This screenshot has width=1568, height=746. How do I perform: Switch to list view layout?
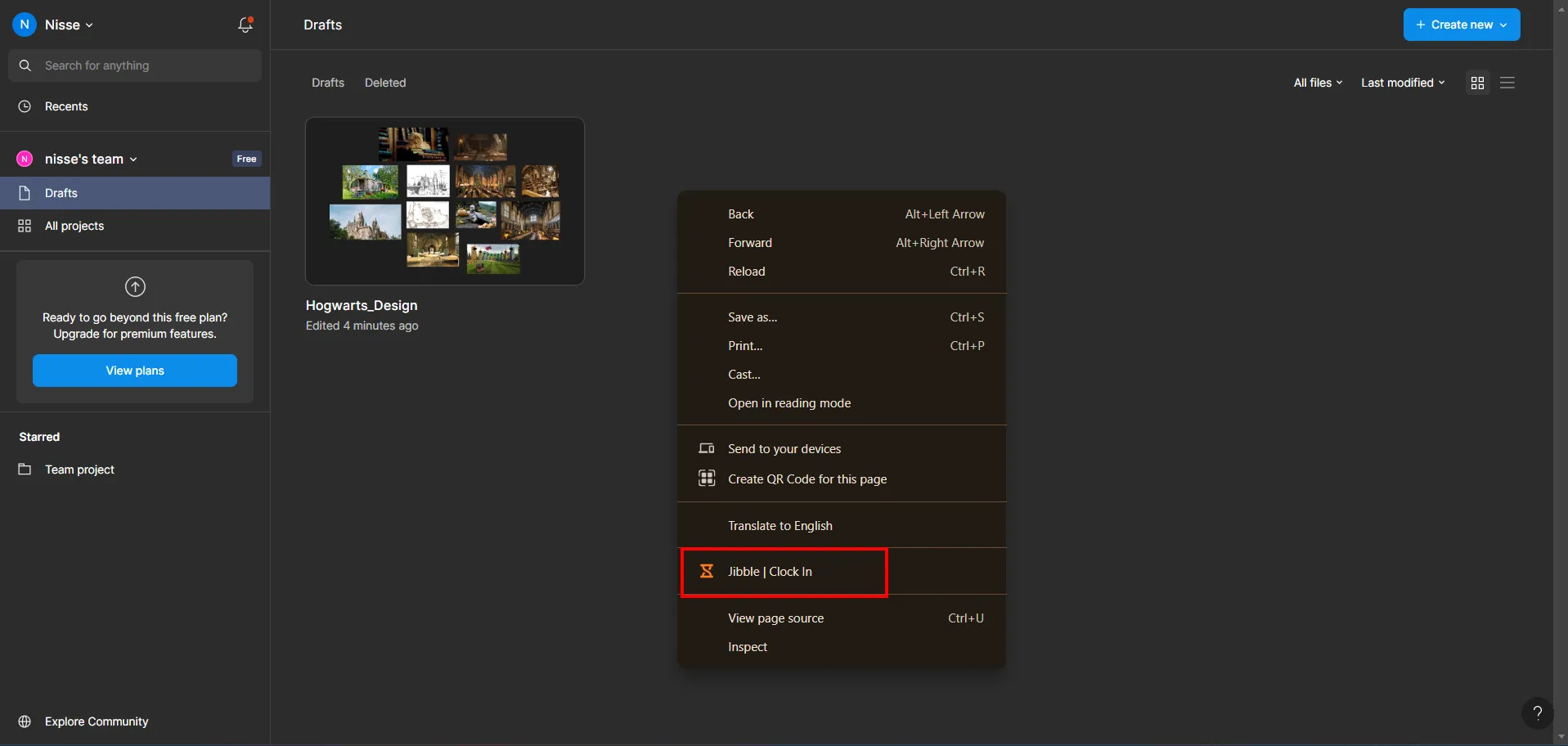[1507, 83]
